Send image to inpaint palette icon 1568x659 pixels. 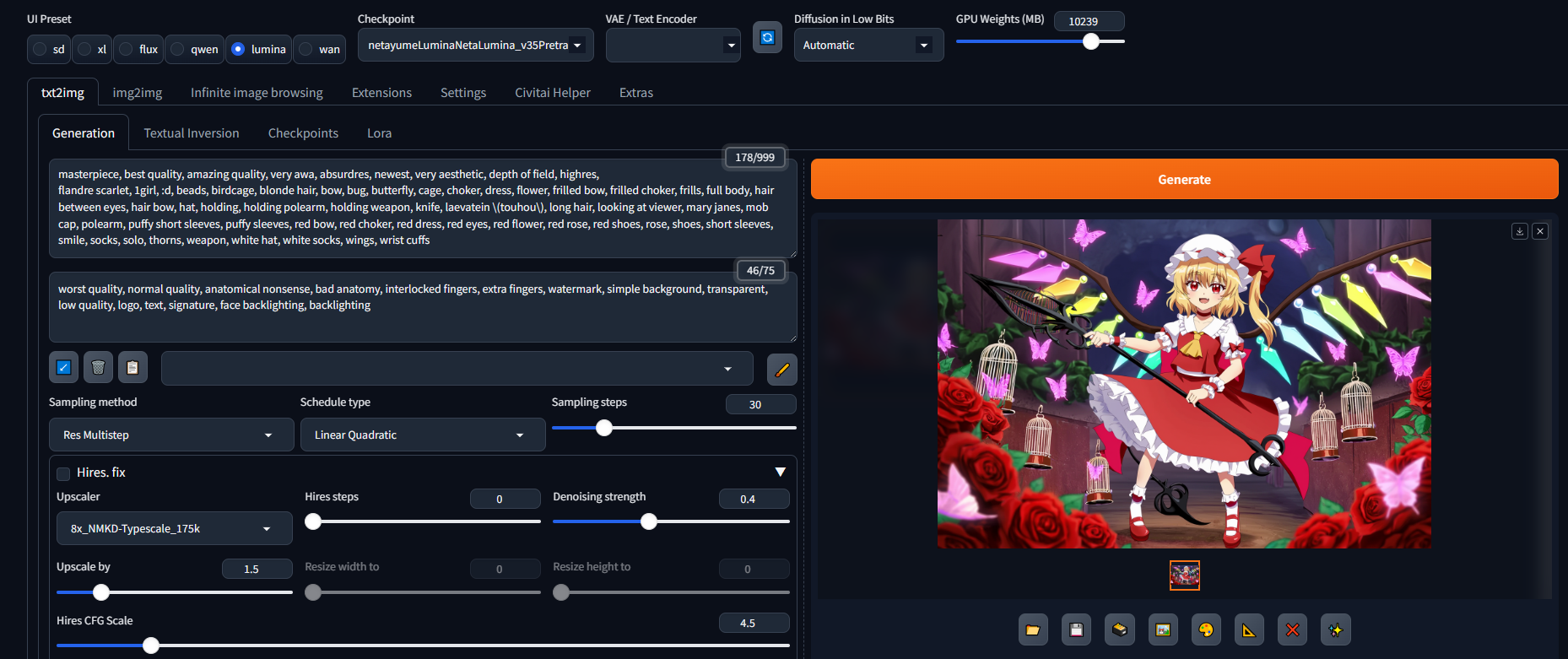pyautogui.click(x=1206, y=629)
